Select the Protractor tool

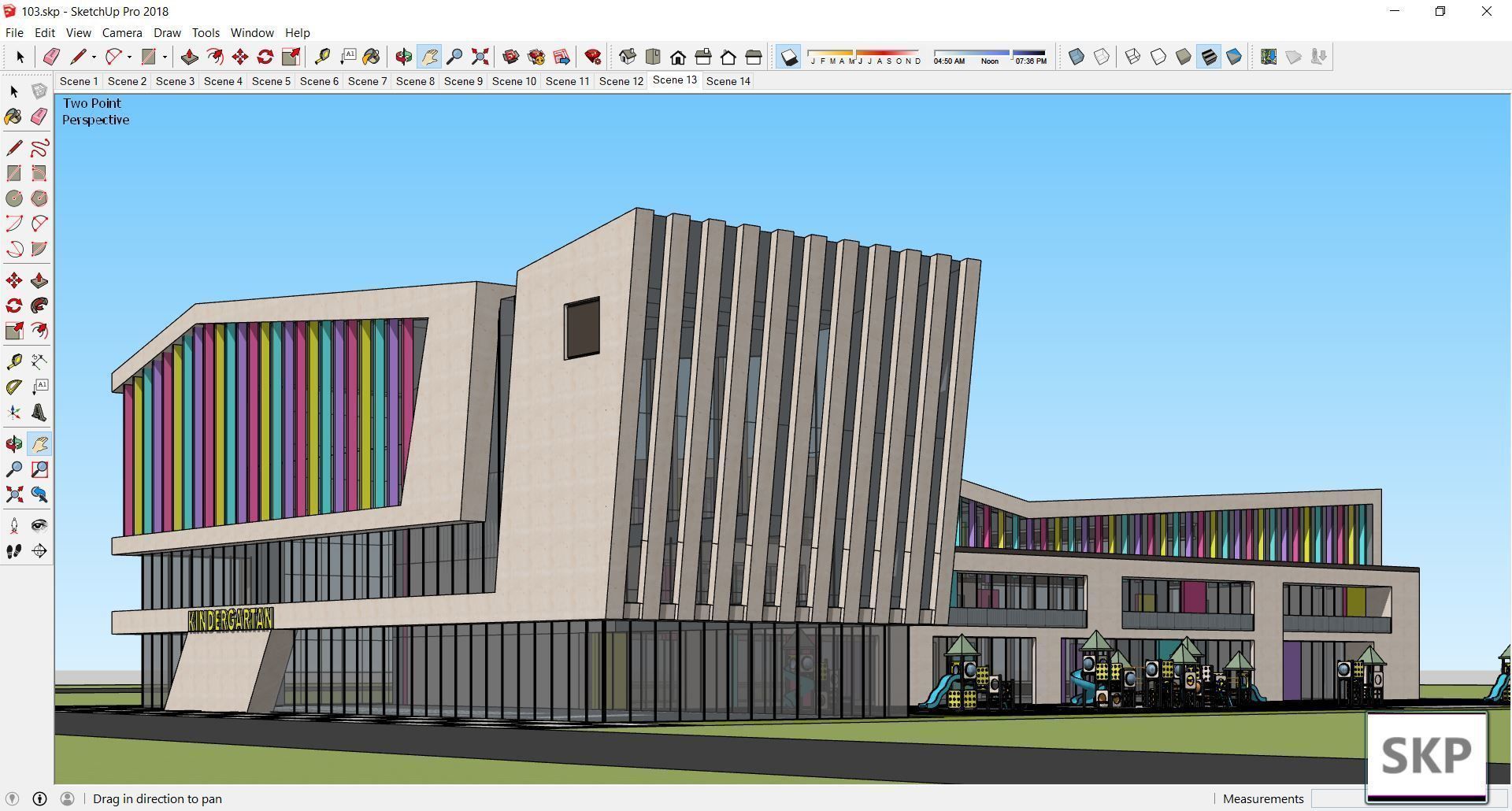pyautogui.click(x=14, y=387)
